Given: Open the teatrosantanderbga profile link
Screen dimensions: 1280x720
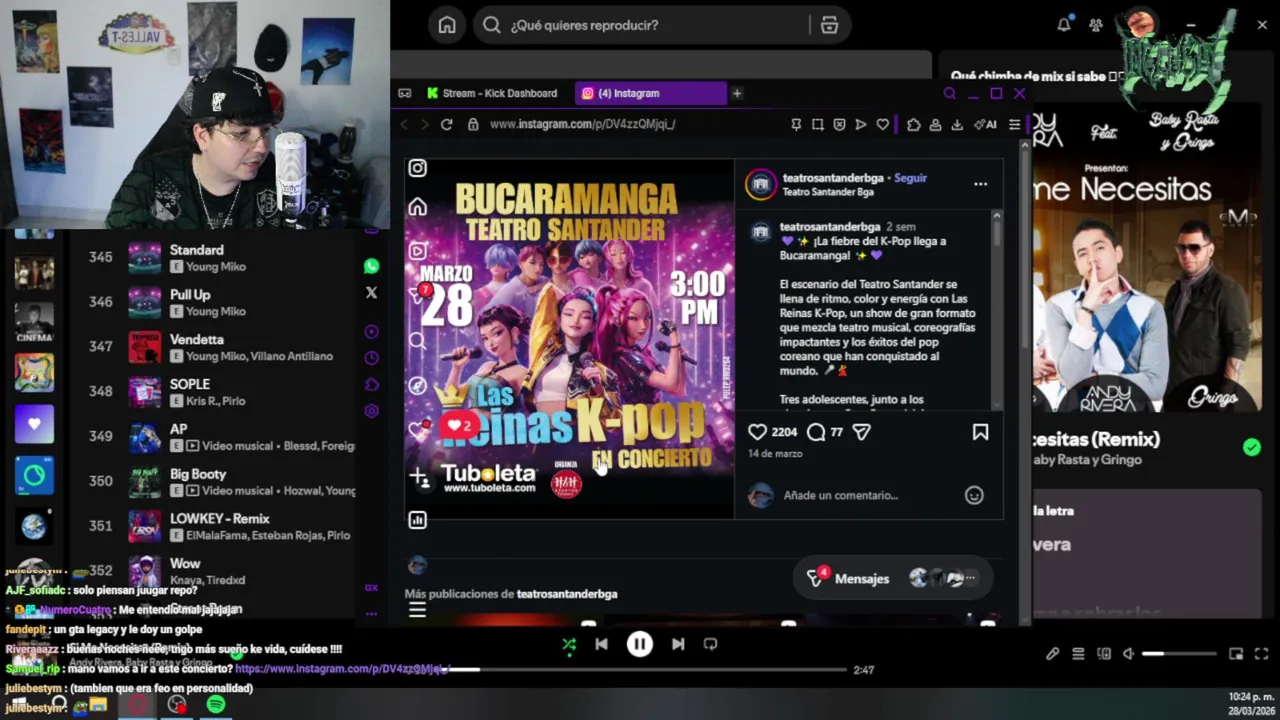Looking at the screenshot, I should [834, 178].
